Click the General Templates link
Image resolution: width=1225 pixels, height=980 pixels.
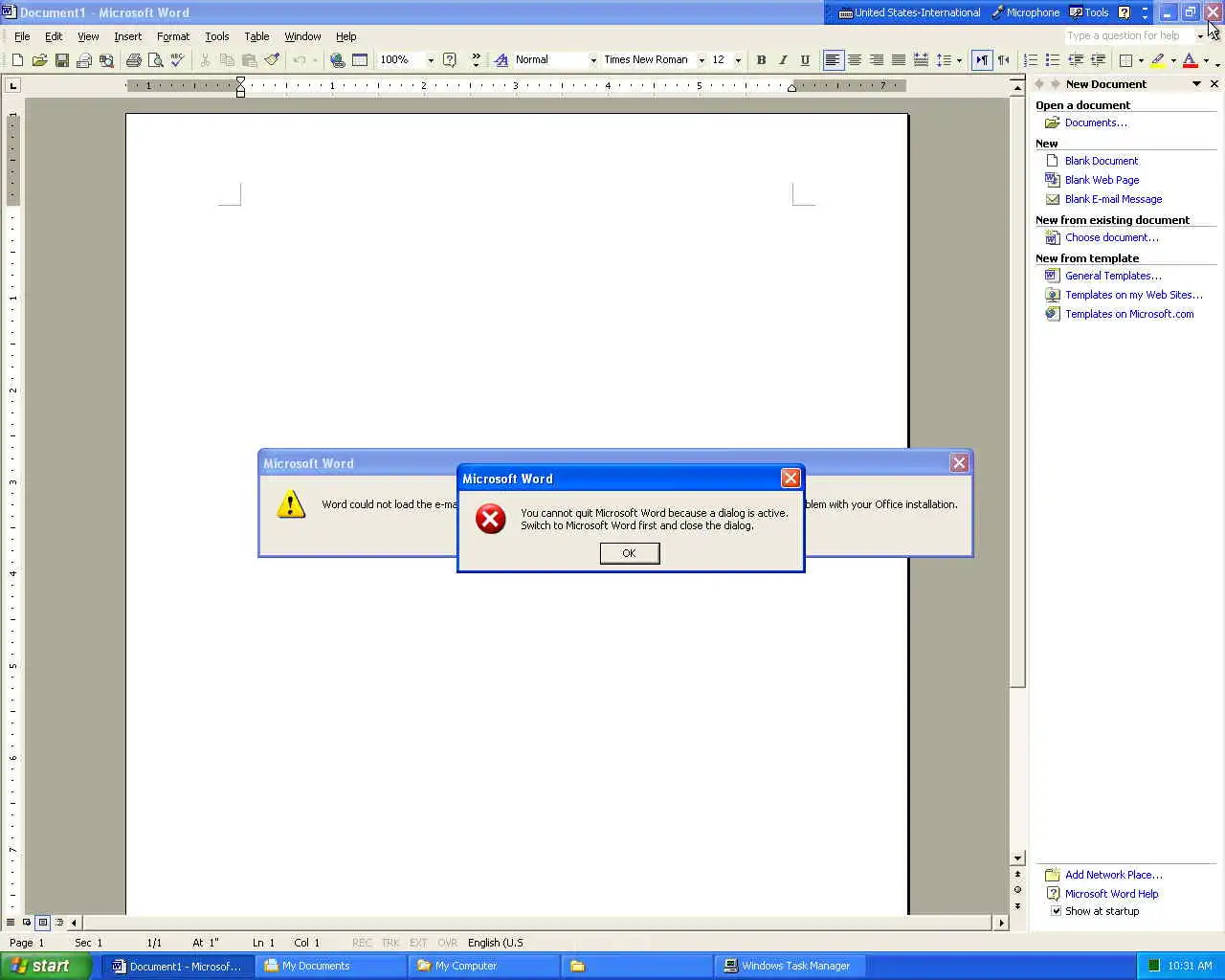(x=1113, y=276)
